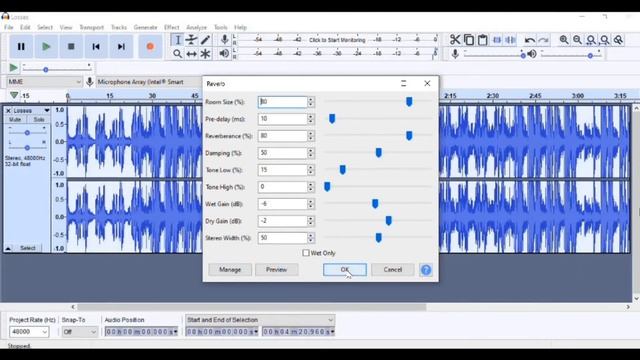This screenshot has width=640, height=360.
Task: Click the Zoom In magnifier
Action: click(564, 40)
